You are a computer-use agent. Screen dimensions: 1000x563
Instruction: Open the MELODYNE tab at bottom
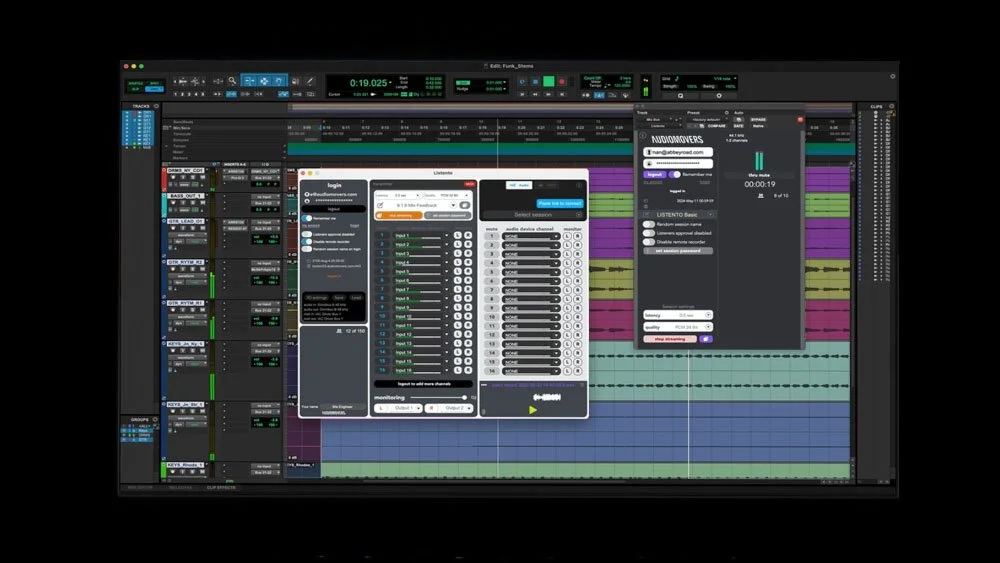[180, 488]
